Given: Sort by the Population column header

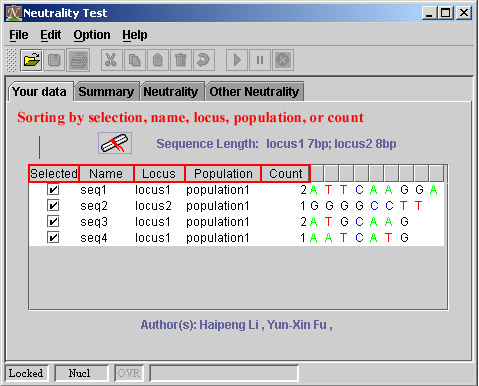Looking at the screenshot, I should (x=223, y=174).
